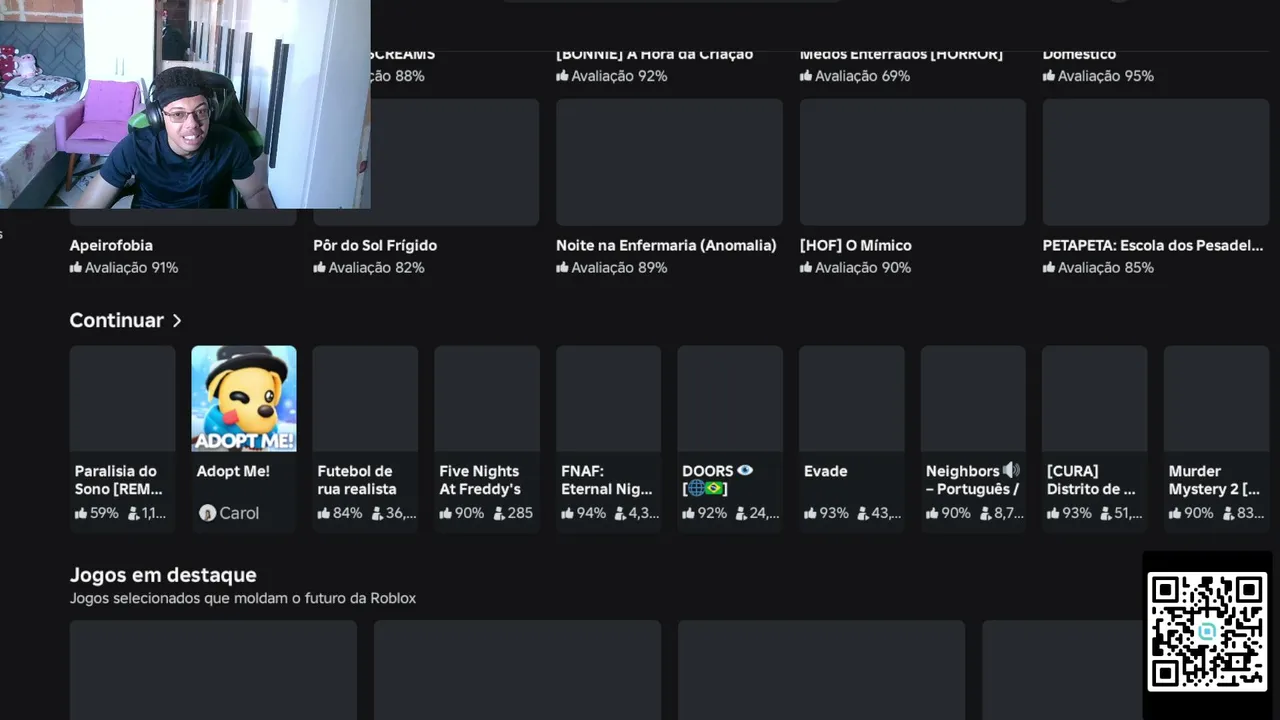Open the Adopt Me! game thumbnail
Image resolution: width=1280 pixels, height=720 pixels.
[244, 398]
